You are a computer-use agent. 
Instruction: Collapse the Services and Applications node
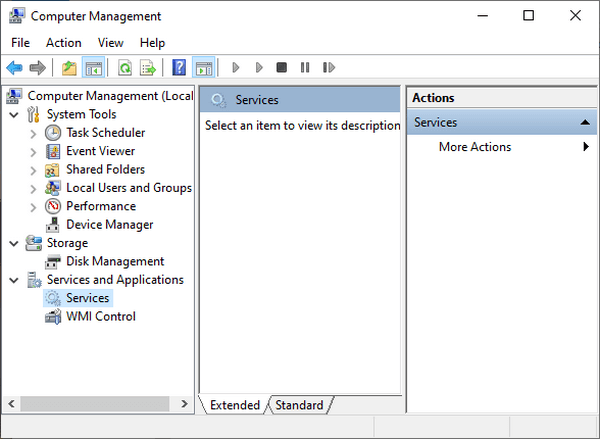pos(14,280)
